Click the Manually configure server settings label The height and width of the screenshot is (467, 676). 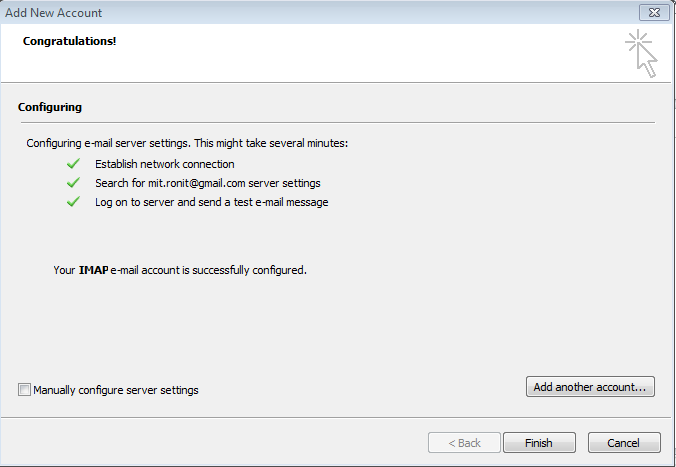coord(116,390)
